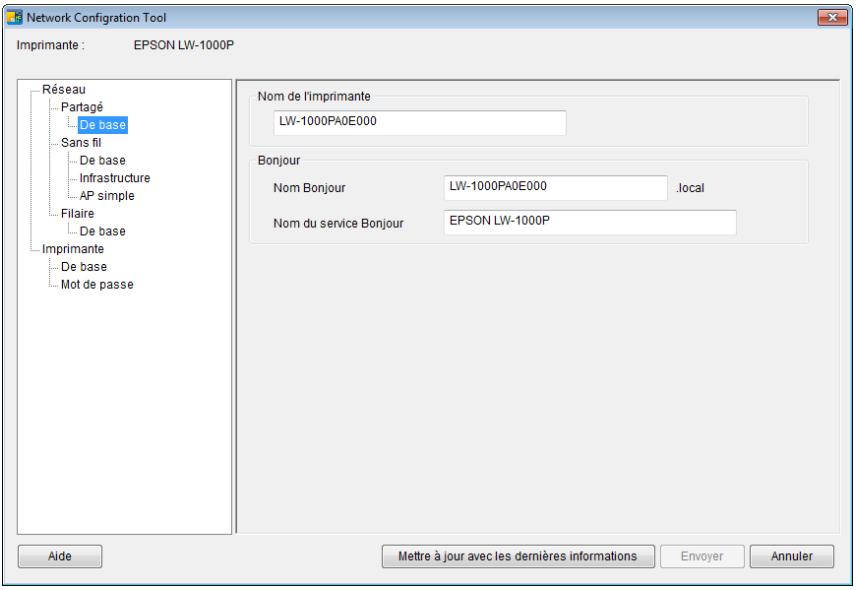
Task: Click the Nom du service Bonjour label
Action: pos(338,223)
